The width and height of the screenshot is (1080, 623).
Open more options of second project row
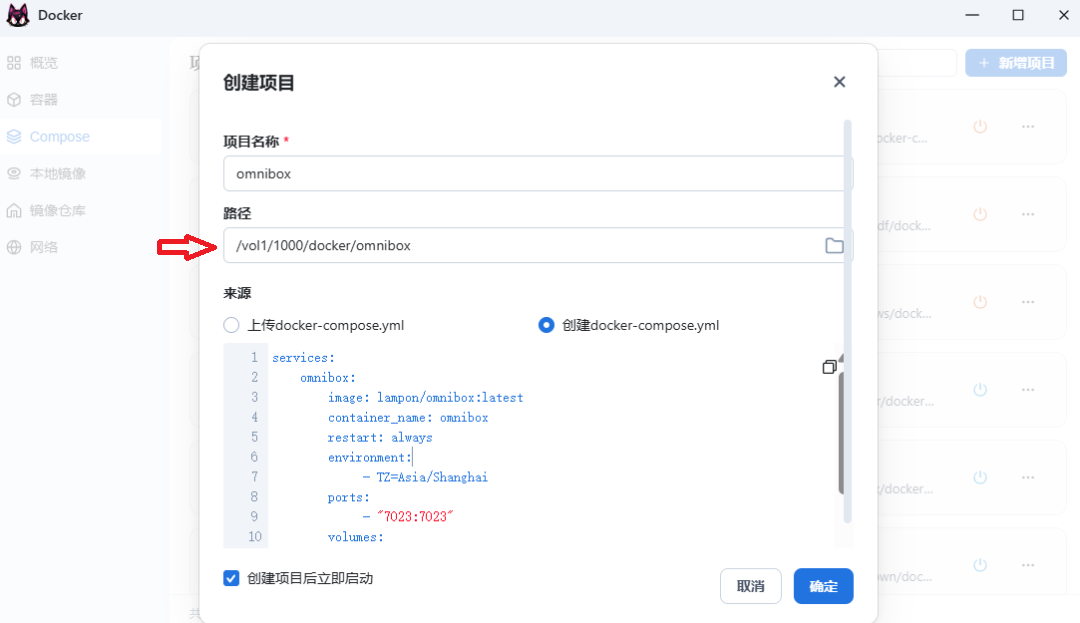[x=1028, y=214]
